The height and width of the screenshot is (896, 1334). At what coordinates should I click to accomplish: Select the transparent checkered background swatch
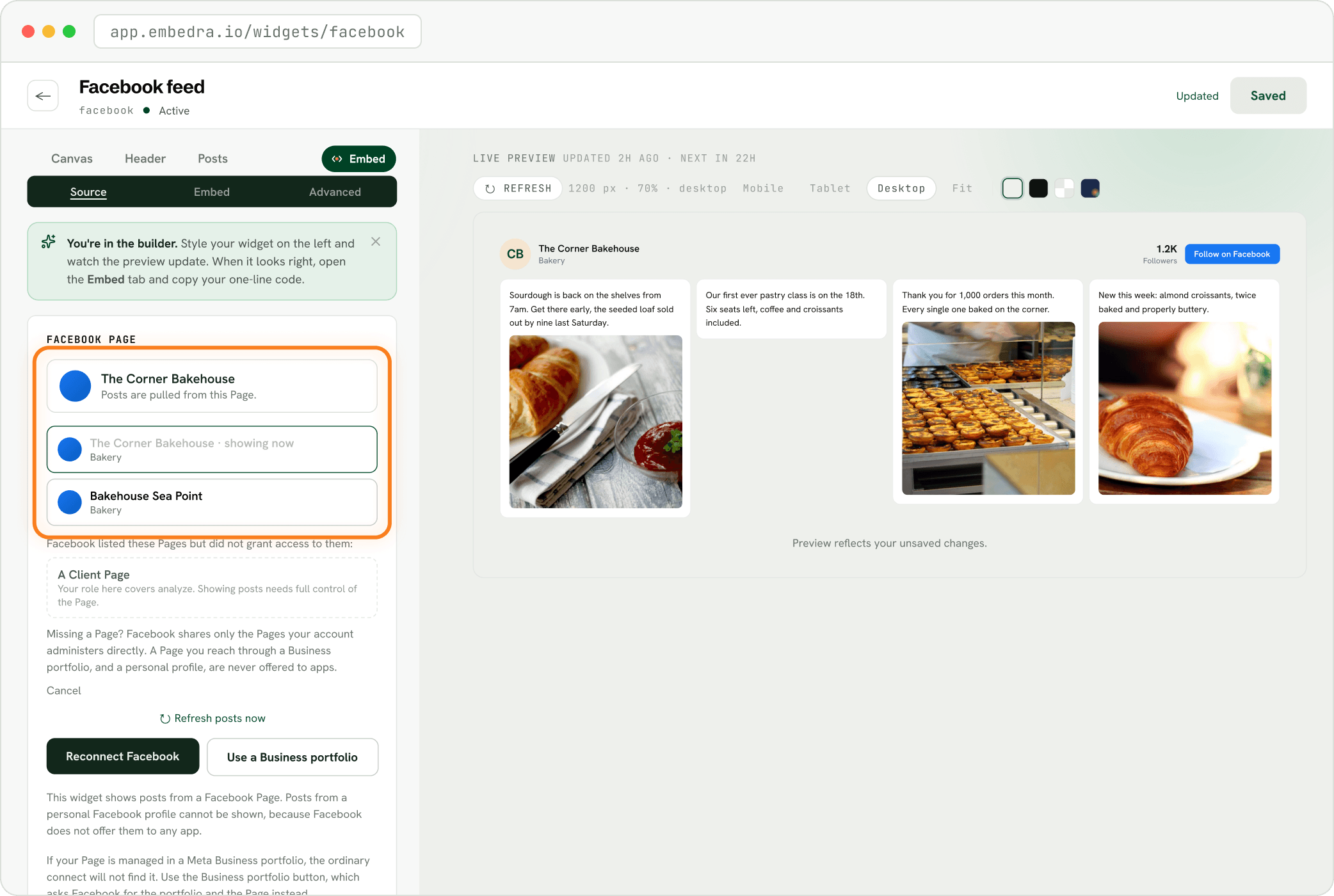tap(1064, 188)
